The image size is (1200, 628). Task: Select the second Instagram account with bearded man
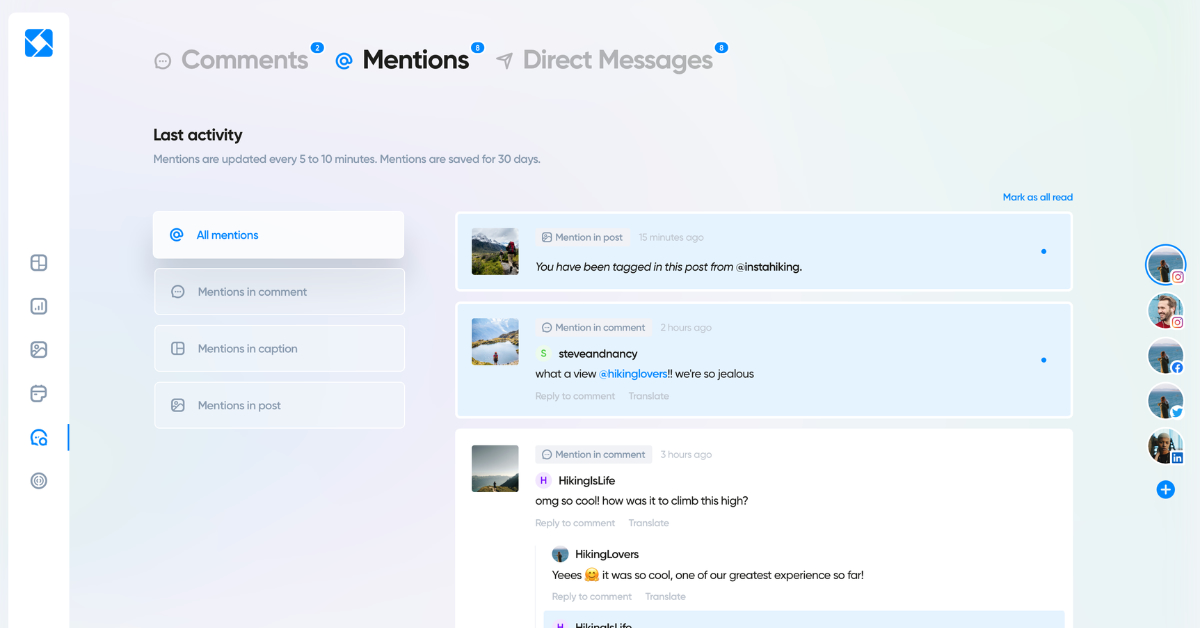pyautogui.click(x=1165, y=310)
